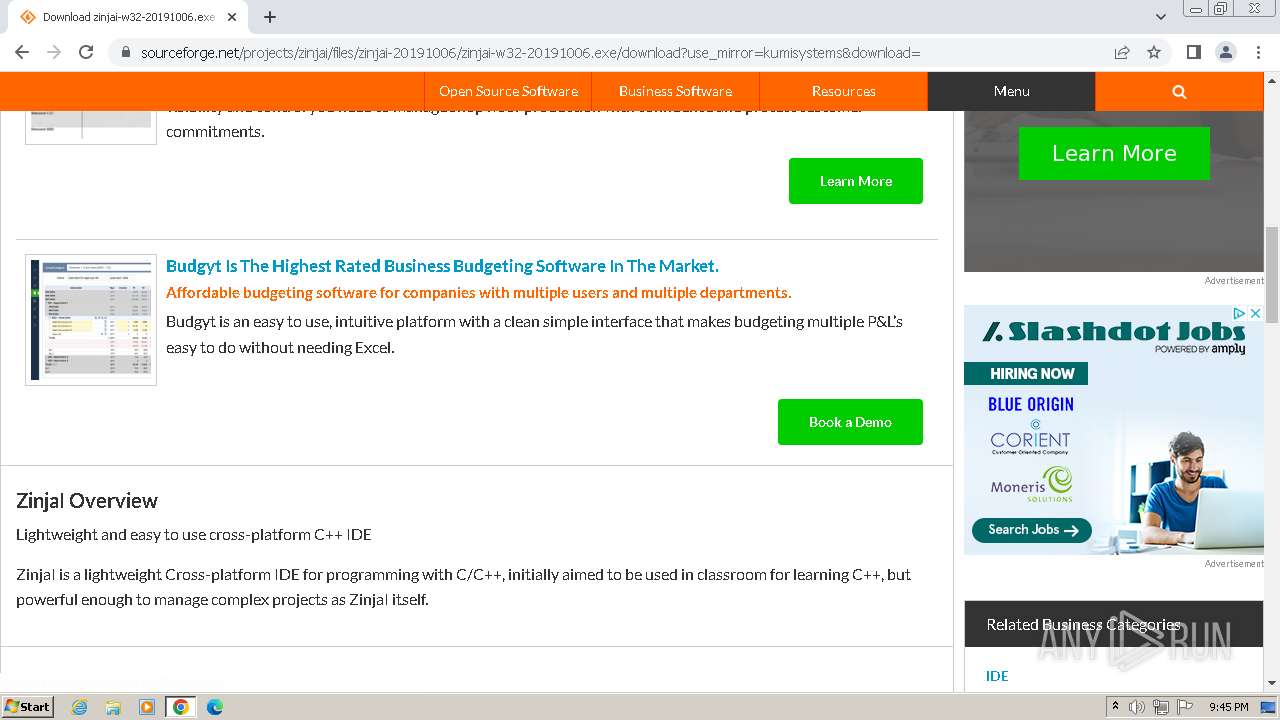View site information via the lock icon
Image resolution: width=1280 pixels, height=720 pixels.
tap(125, 52)
